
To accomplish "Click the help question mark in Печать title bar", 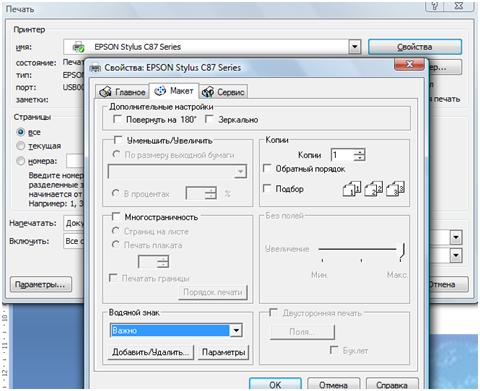I will (435, 6).
